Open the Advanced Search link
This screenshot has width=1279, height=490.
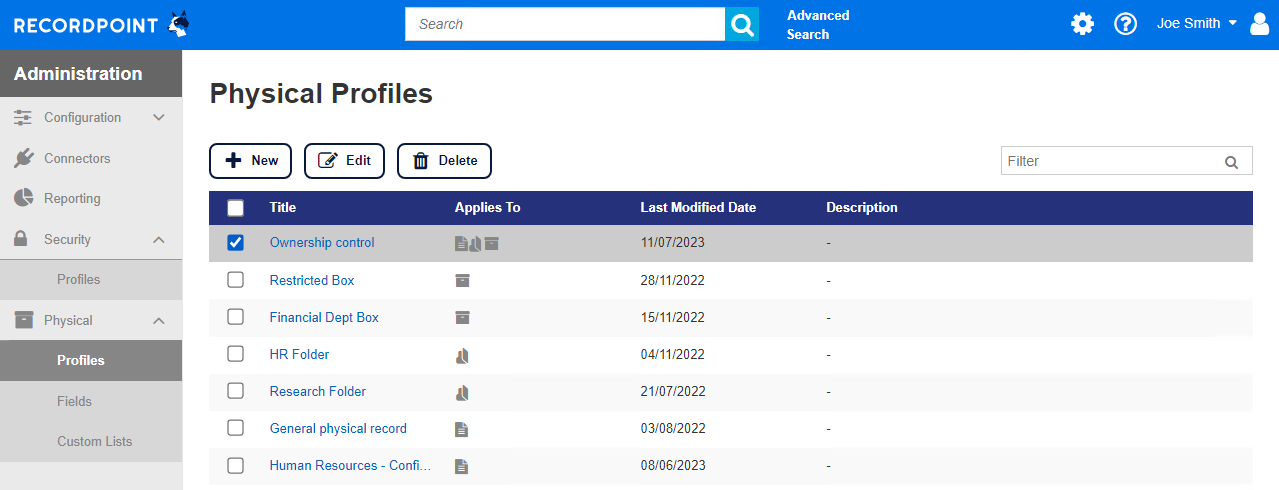(818, 25)
